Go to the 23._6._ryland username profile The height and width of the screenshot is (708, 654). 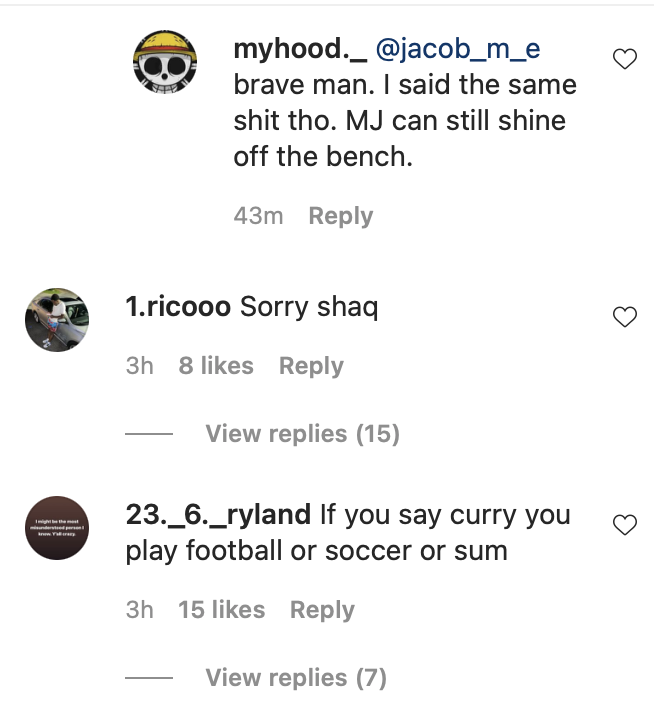click(x=218, y=514)
